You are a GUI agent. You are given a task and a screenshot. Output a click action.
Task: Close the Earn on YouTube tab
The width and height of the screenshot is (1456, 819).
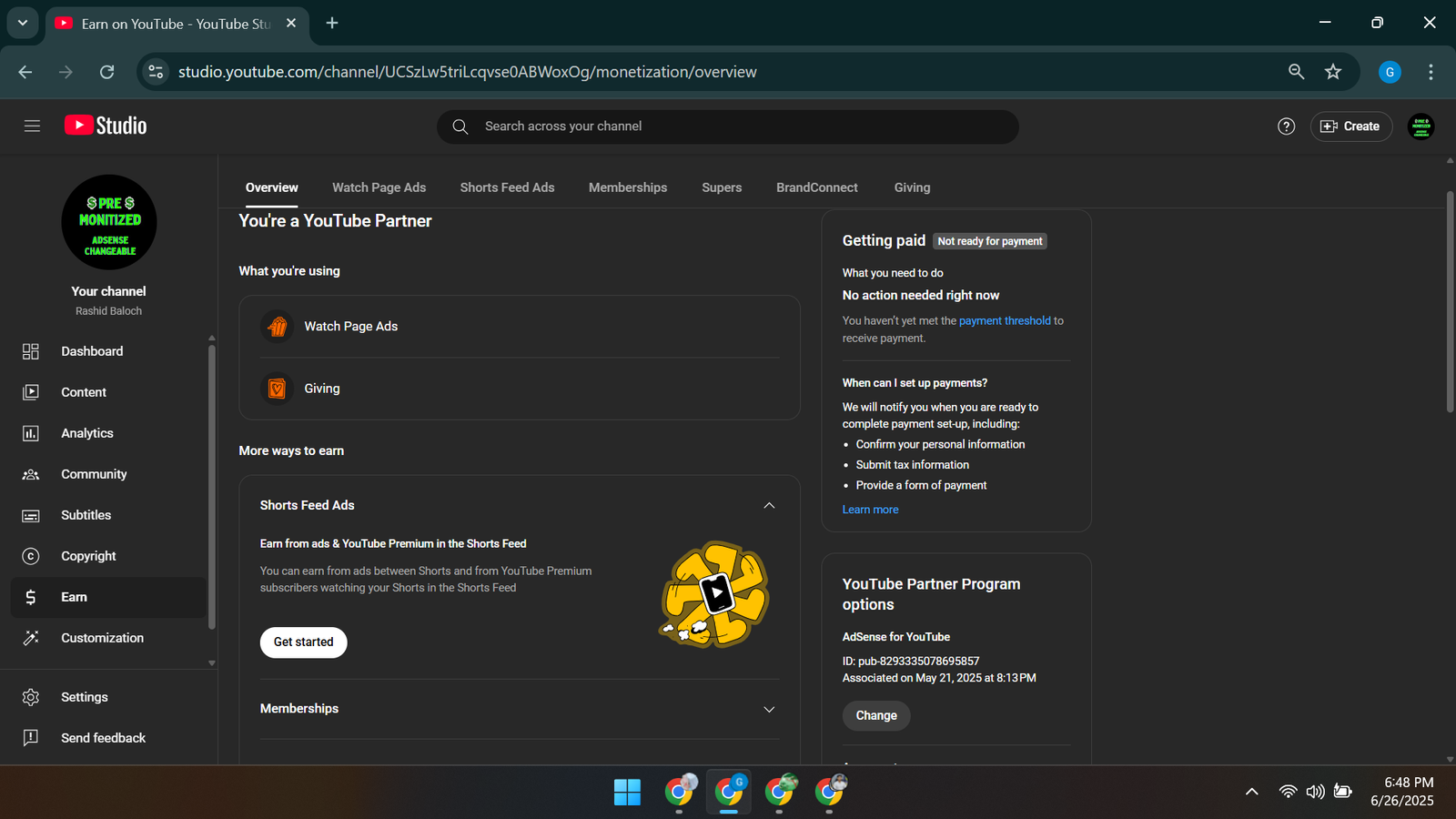[291, 23]
